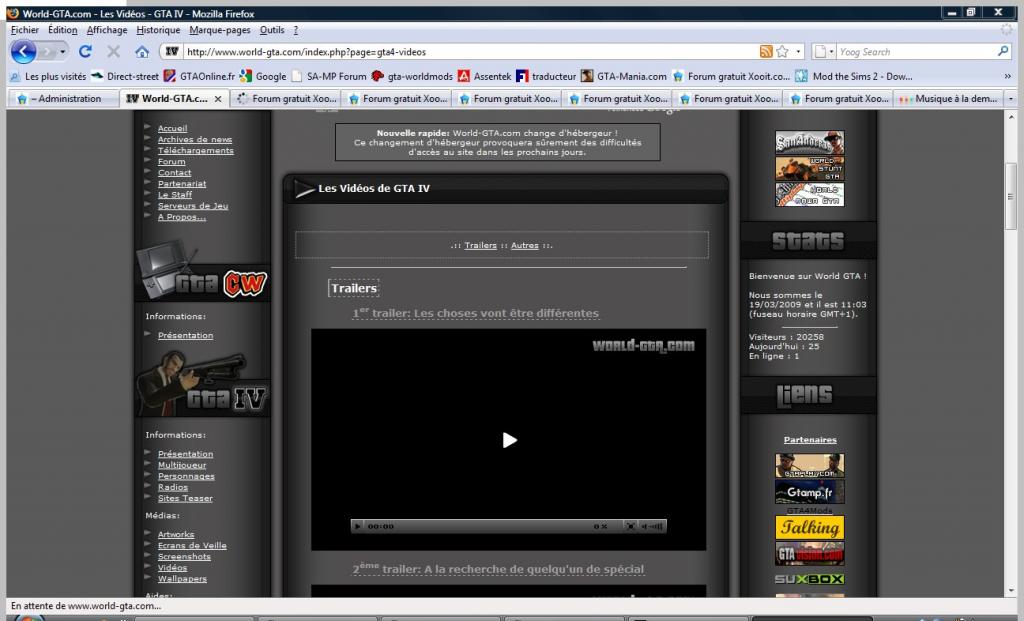The height and width of the screenshot is (621, 1024).
Task: Jump to the Autres anchor link
Action: coord(524,246)
